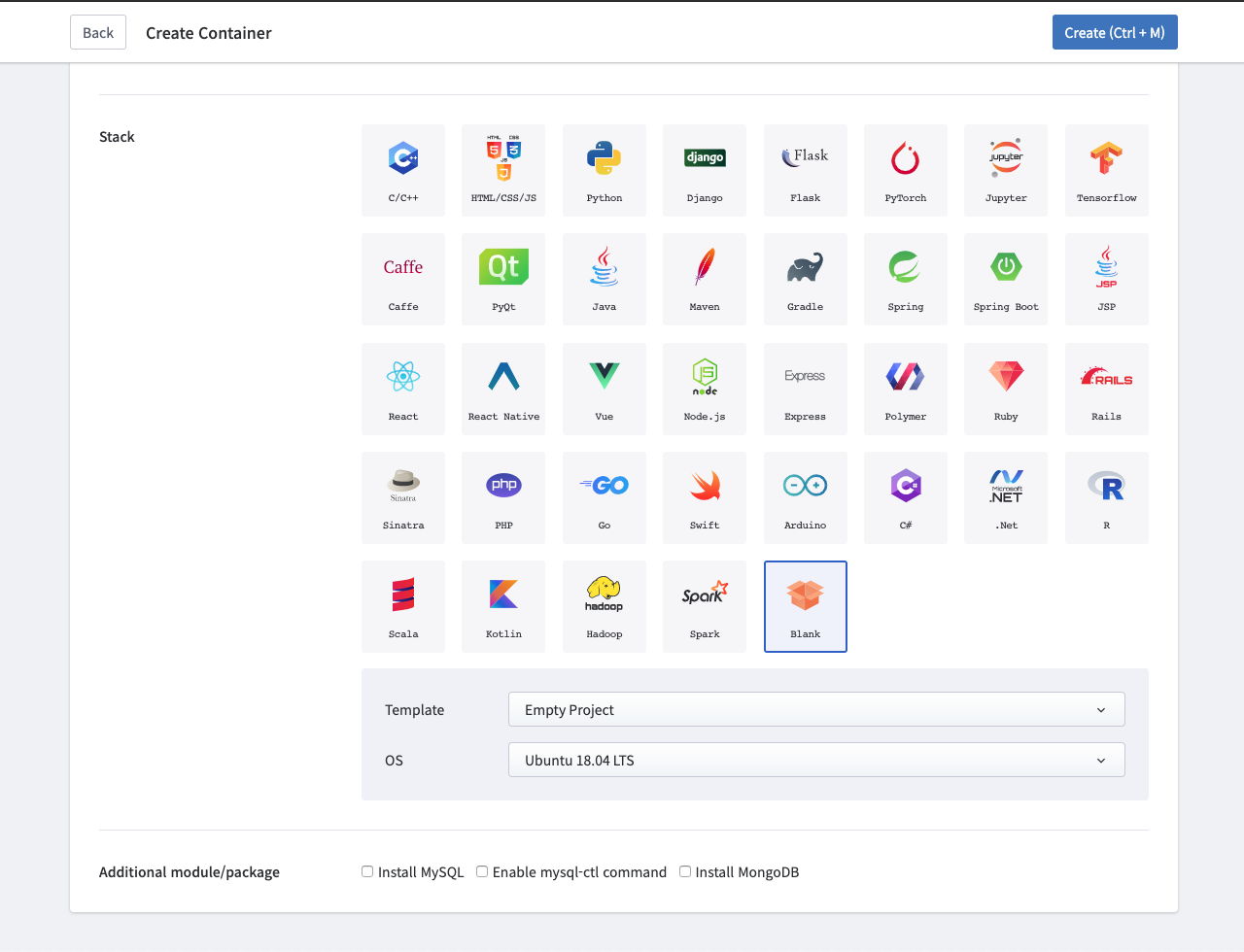Choose the Ruby stack icon
1244x952 pixels.
click(x=1005, y=389)
